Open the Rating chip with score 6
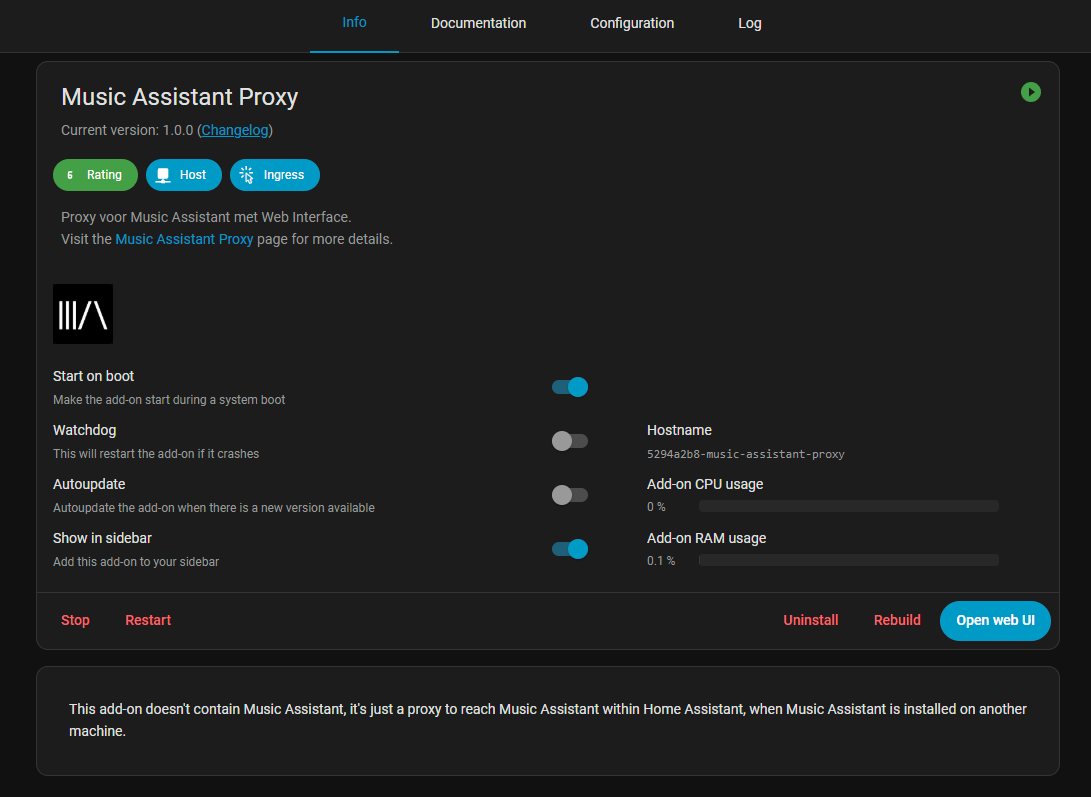 [x=95, y=175]
